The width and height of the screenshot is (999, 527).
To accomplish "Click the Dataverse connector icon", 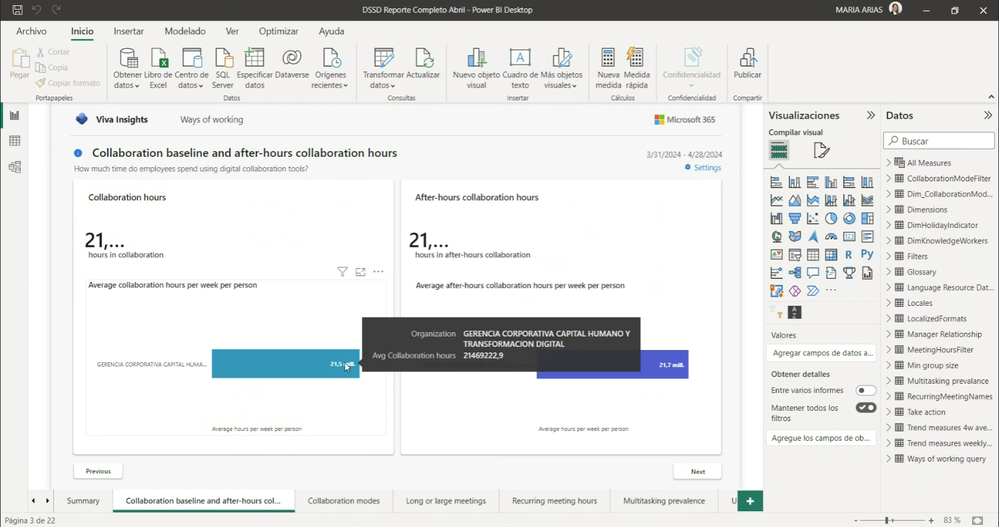I will click(292, 58).
